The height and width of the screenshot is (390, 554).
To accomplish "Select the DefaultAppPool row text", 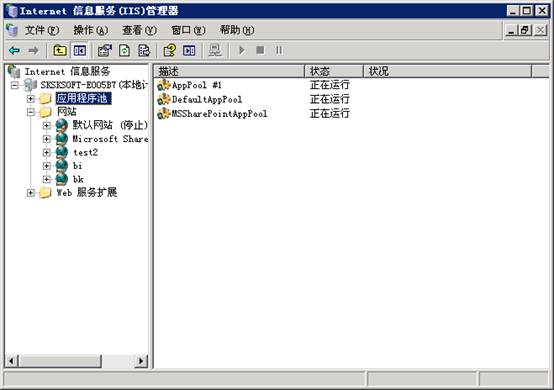I will pyautogui.click(x=207, y=99).
